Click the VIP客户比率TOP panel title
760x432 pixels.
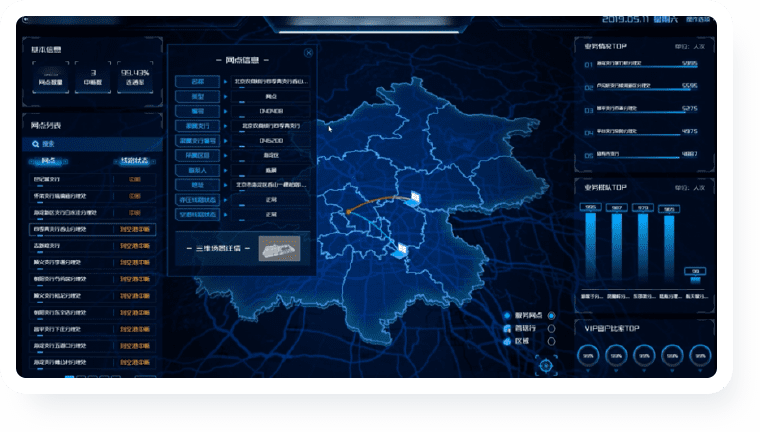pos(612,329)
